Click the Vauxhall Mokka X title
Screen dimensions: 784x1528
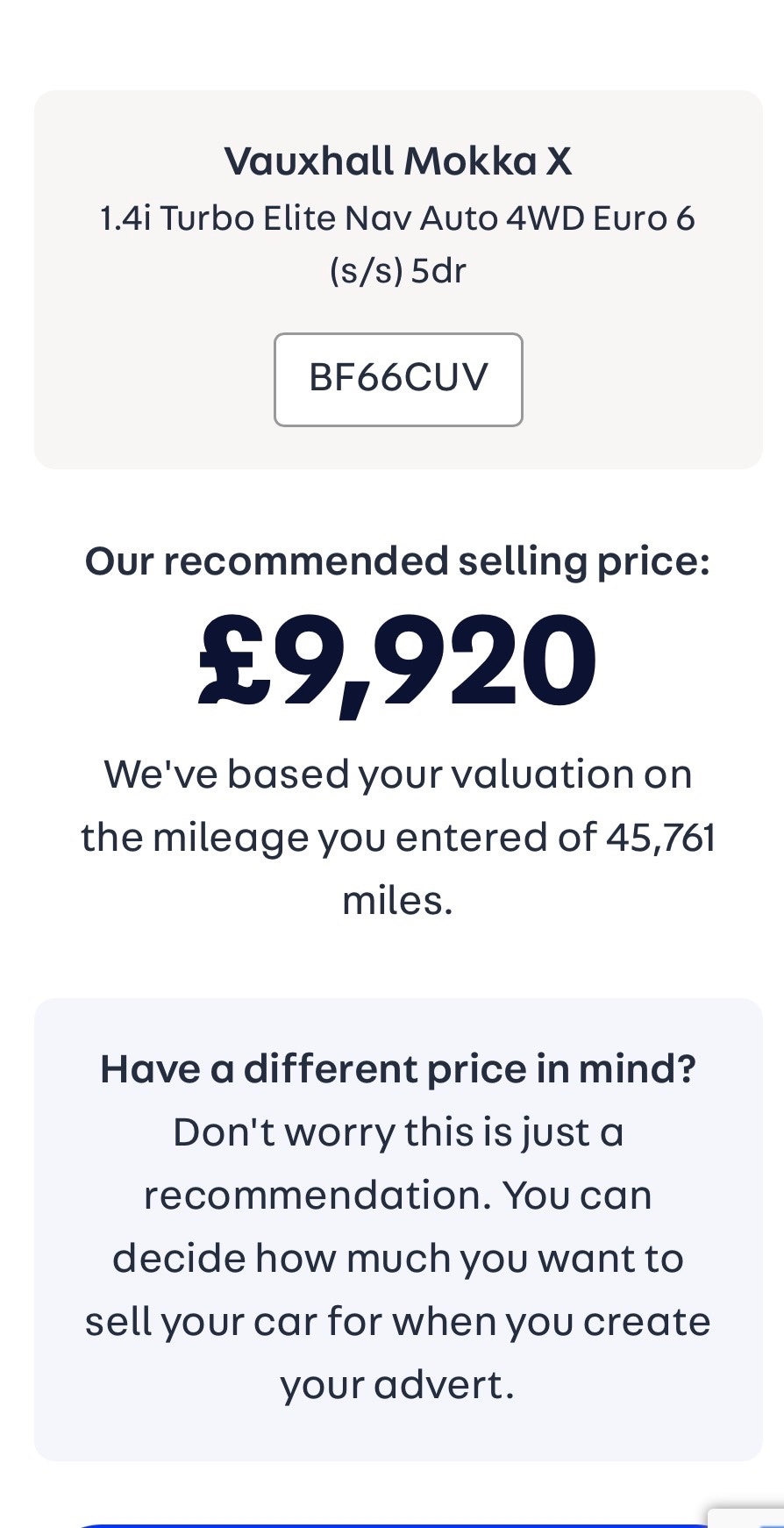[x=398, y=161]
